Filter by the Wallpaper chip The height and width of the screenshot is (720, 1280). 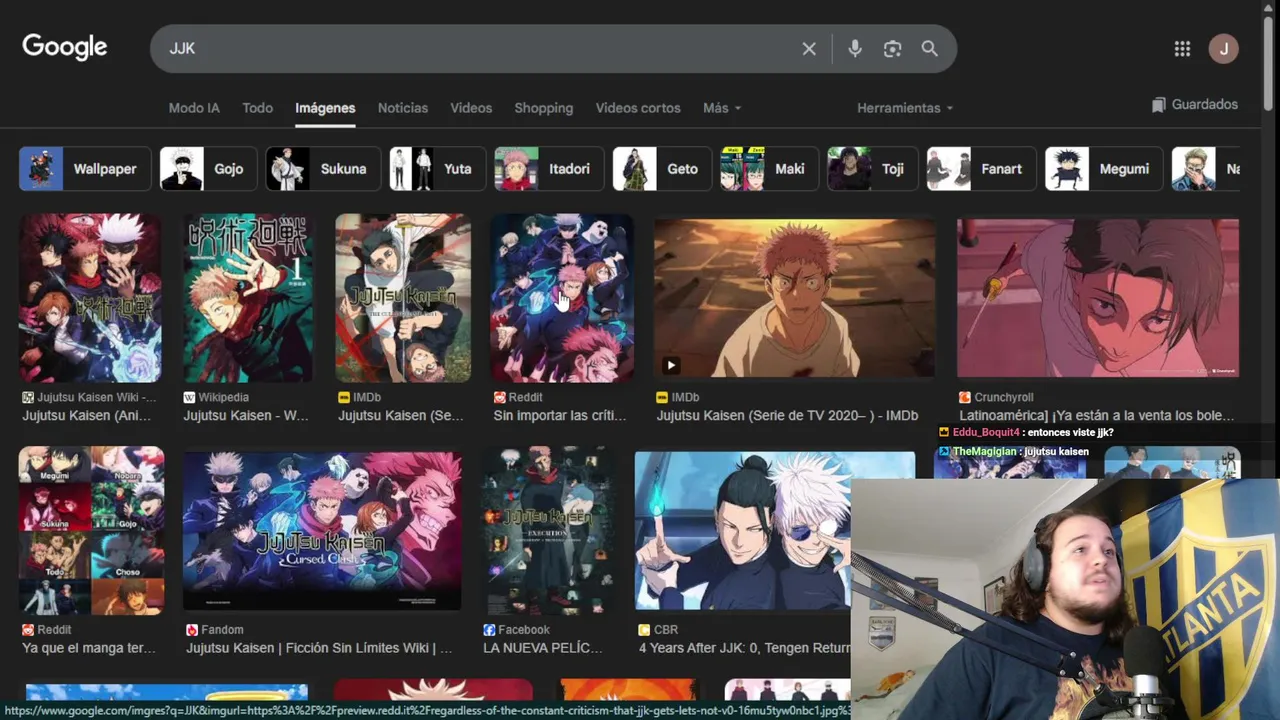(85, 169)
